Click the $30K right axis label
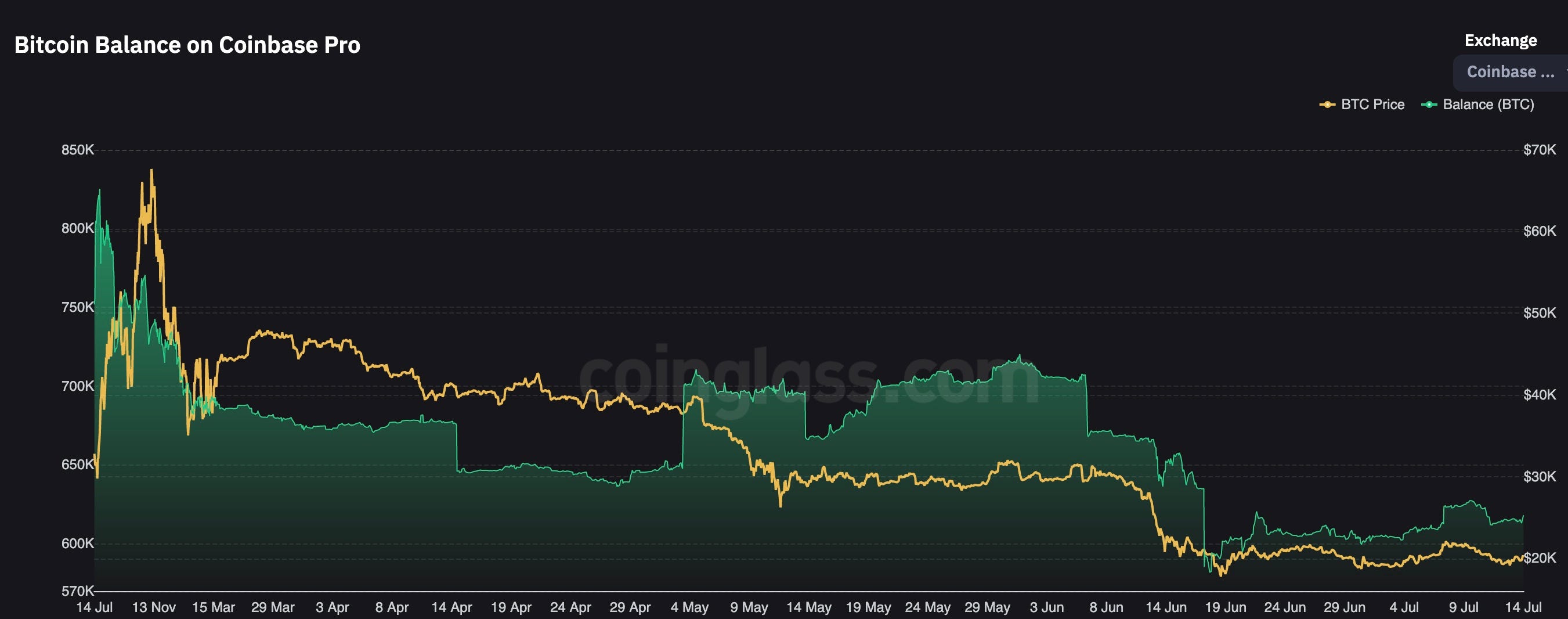This screenshot has height=619, width=1568. pyautogui.click(x=1540, y=476)
